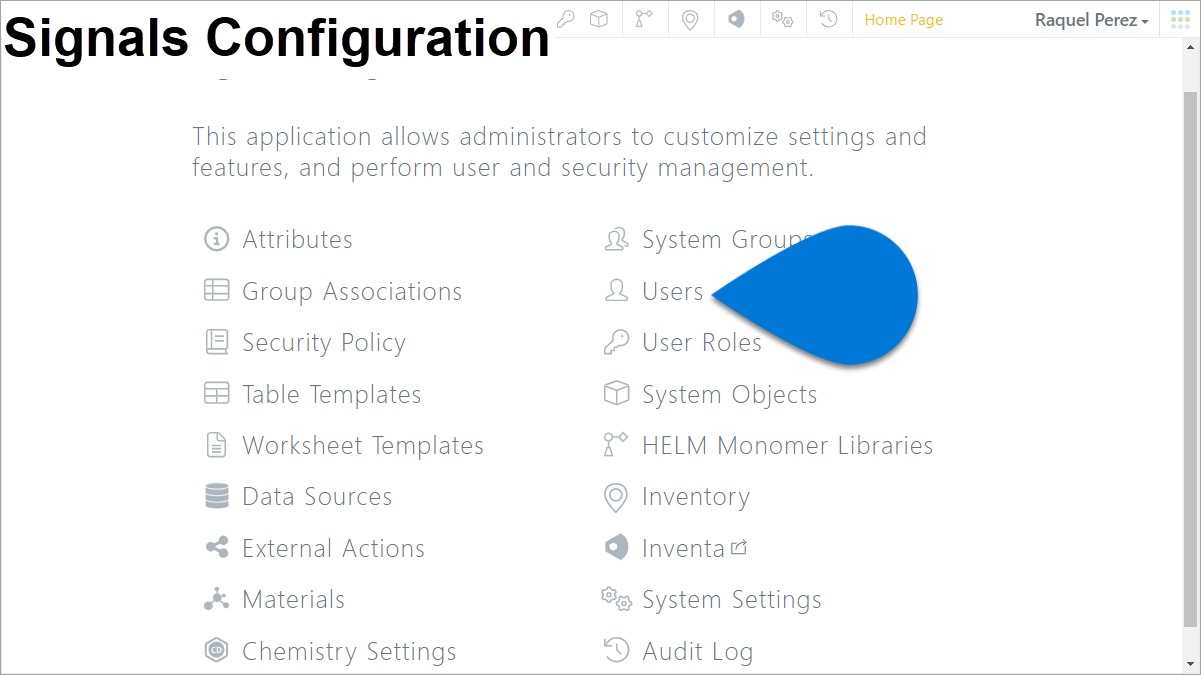Open the External Actions link
1201x675 pixels.
pos(333,549)
